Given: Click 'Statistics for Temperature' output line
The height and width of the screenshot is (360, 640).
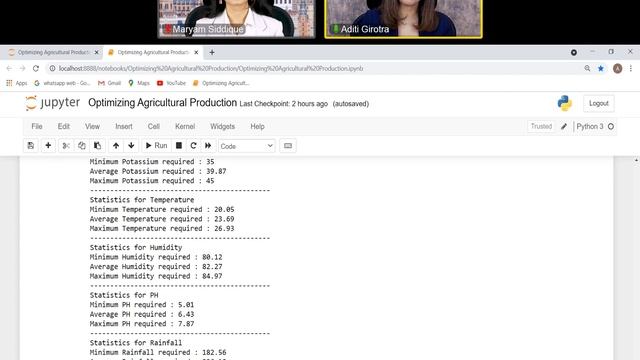Looking at the screenshot, I should [x=142, y=200].
